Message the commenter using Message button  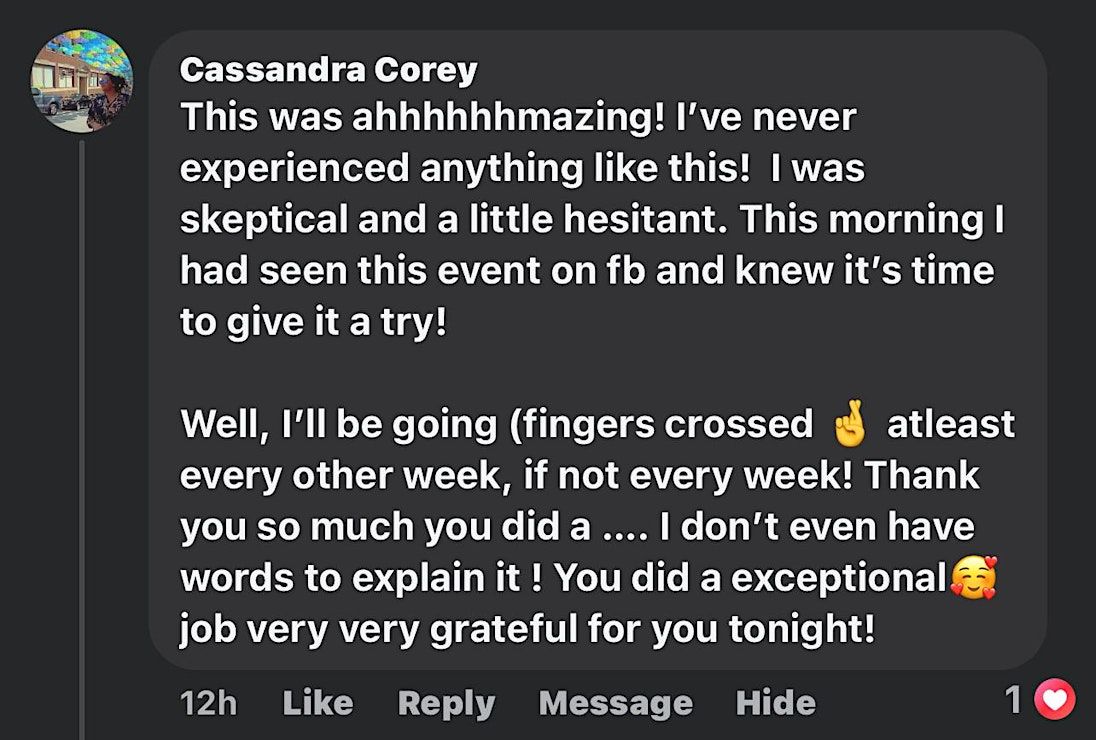coord(615,702)
